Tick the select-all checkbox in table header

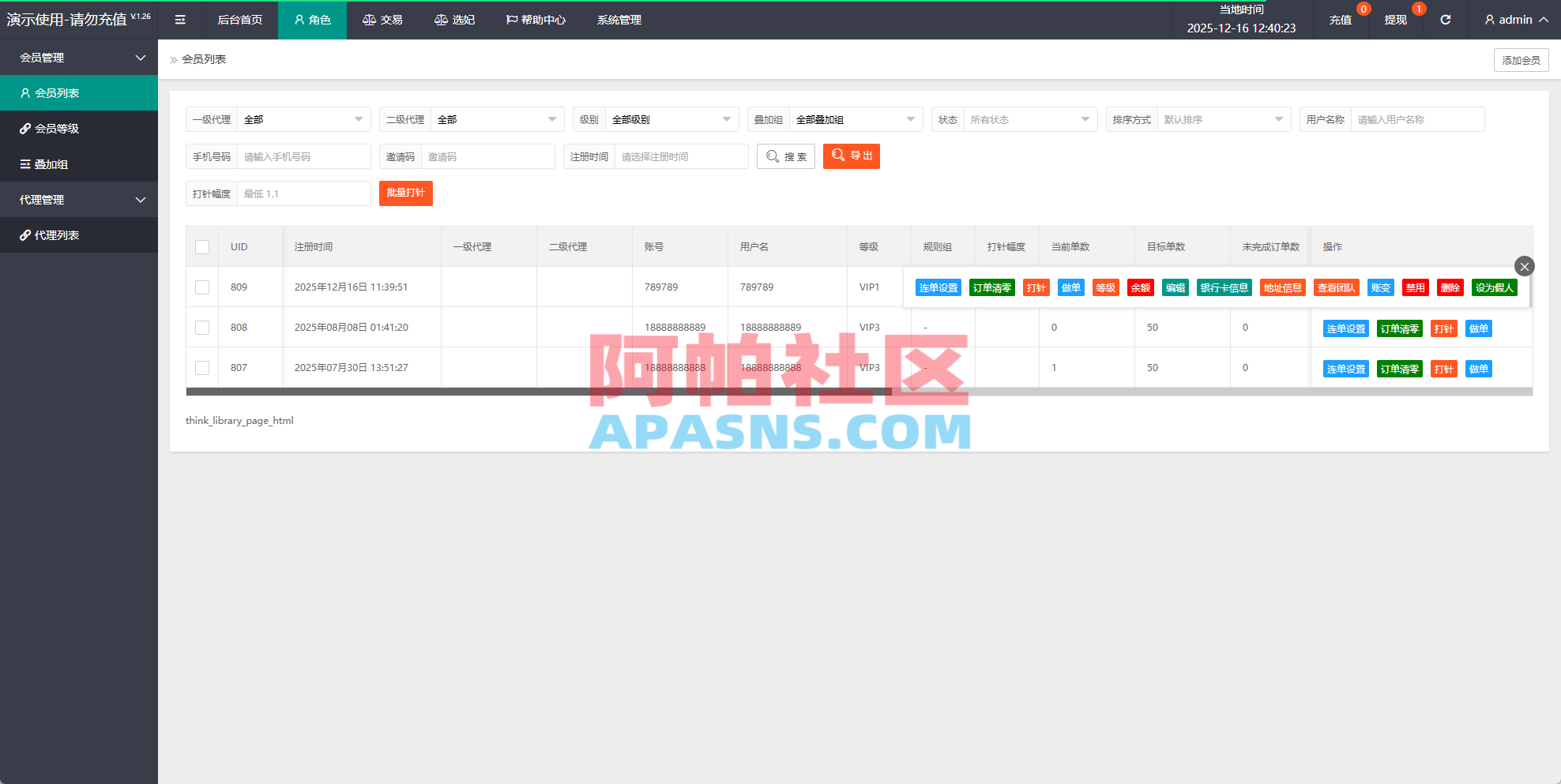tap(202, 247)
